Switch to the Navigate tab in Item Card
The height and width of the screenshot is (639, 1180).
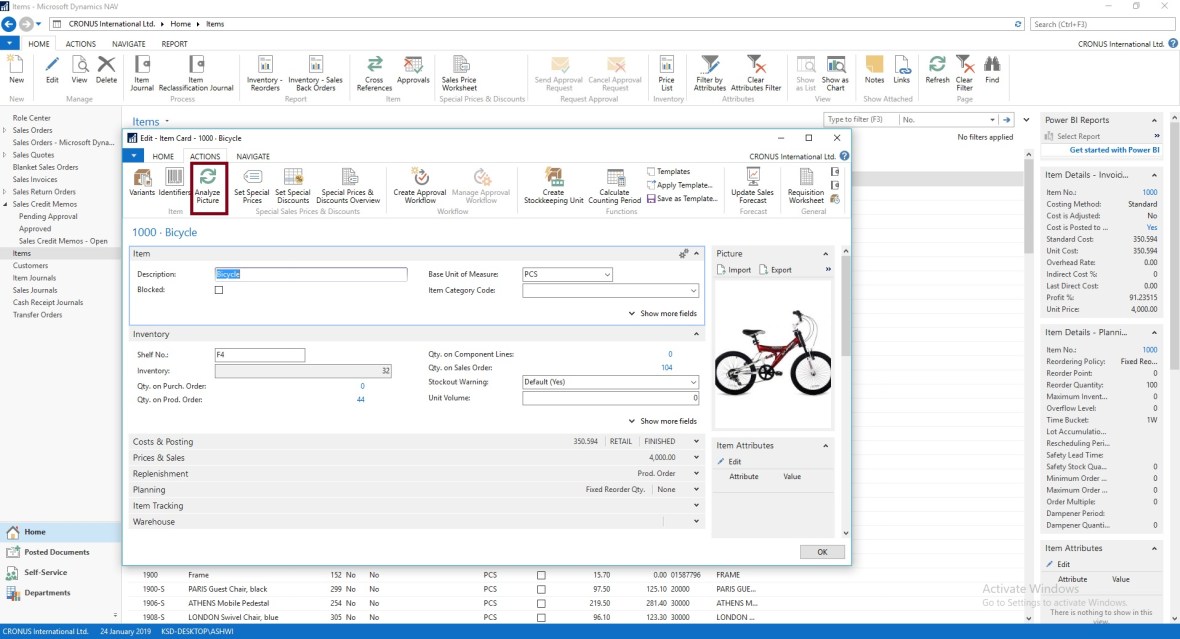[x=253, y=156]
